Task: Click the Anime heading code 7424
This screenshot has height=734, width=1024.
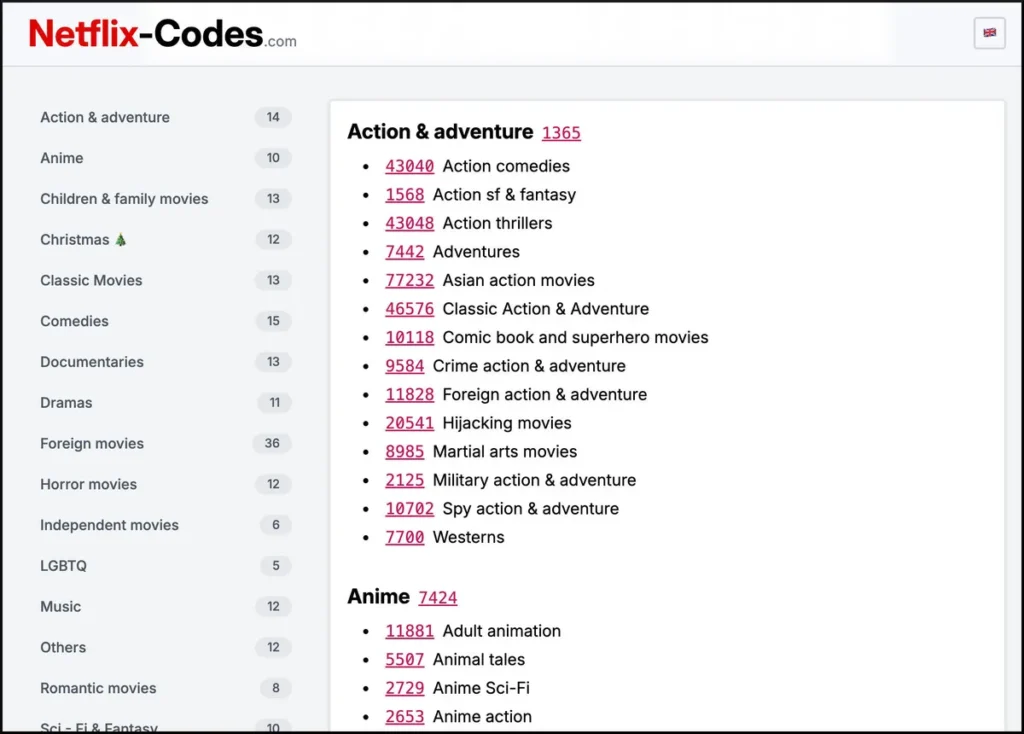Action: (438, 596)
